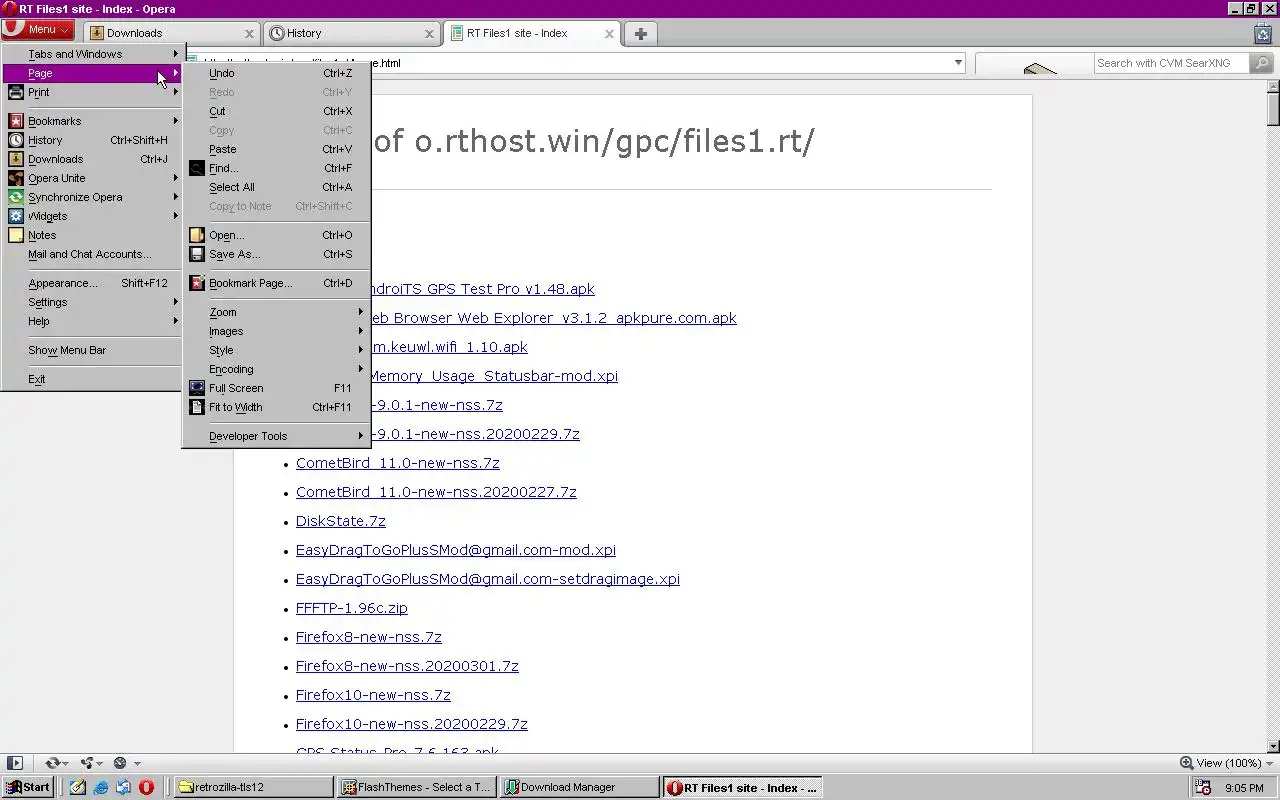Switch to the History tab

tap(352, 33)
